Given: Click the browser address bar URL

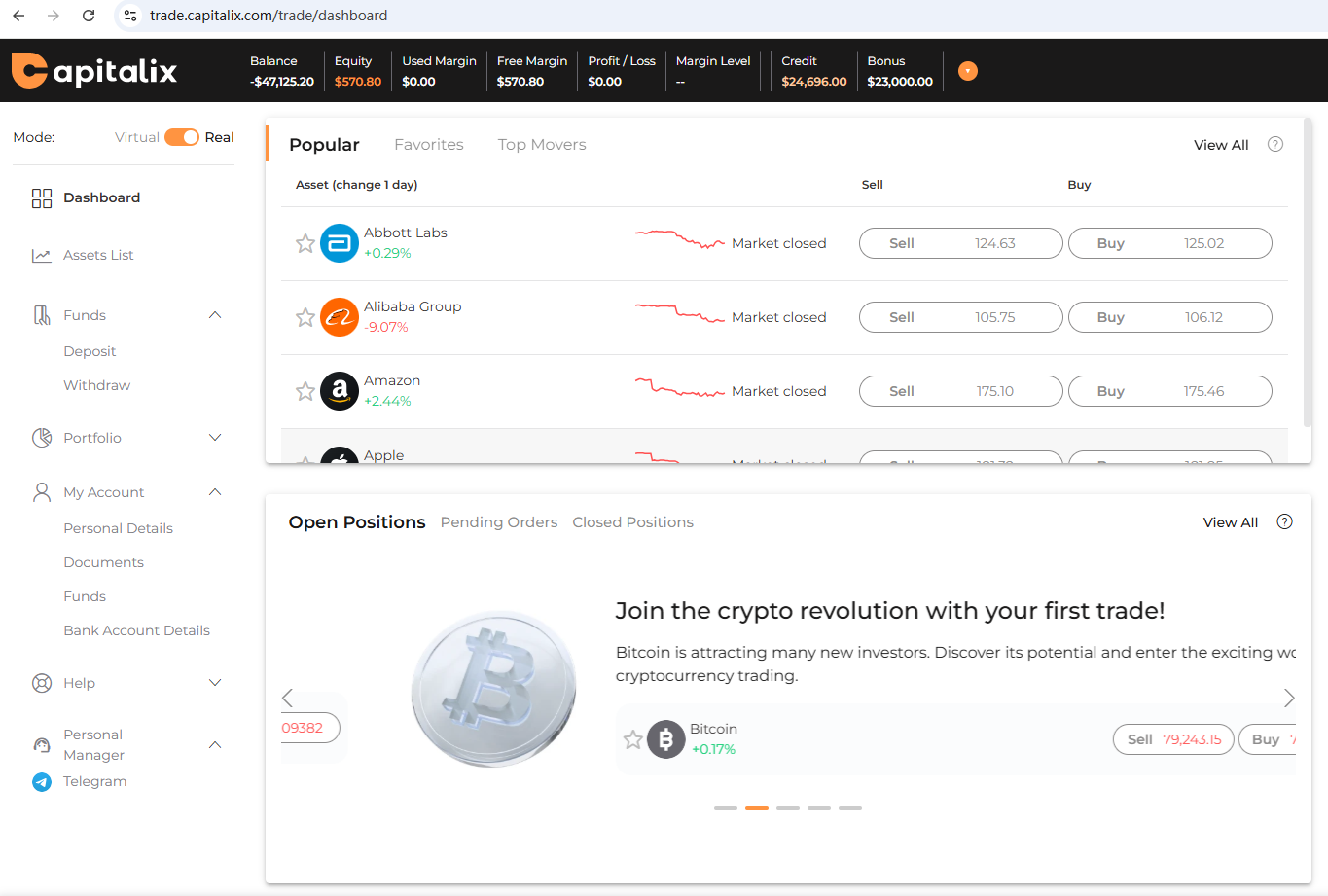Looking at the screenshot, I should tap(269, 16).
